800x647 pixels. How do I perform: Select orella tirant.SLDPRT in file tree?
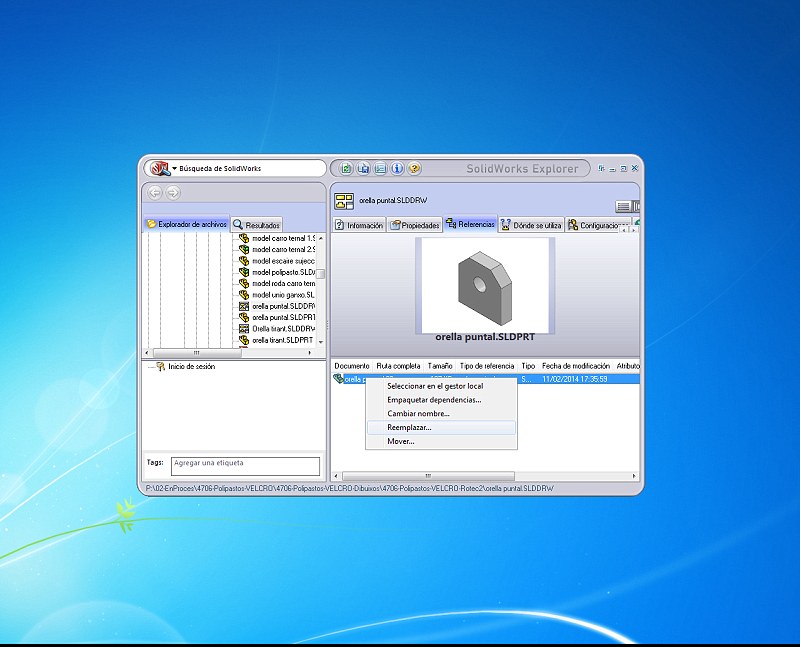[282, 340]
